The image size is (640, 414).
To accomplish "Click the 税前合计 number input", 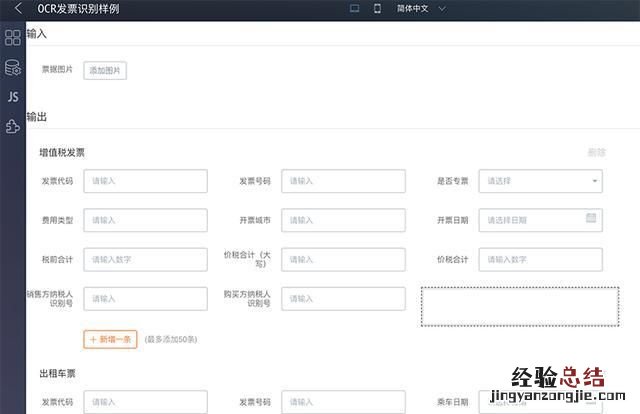I will pos(145,259).
